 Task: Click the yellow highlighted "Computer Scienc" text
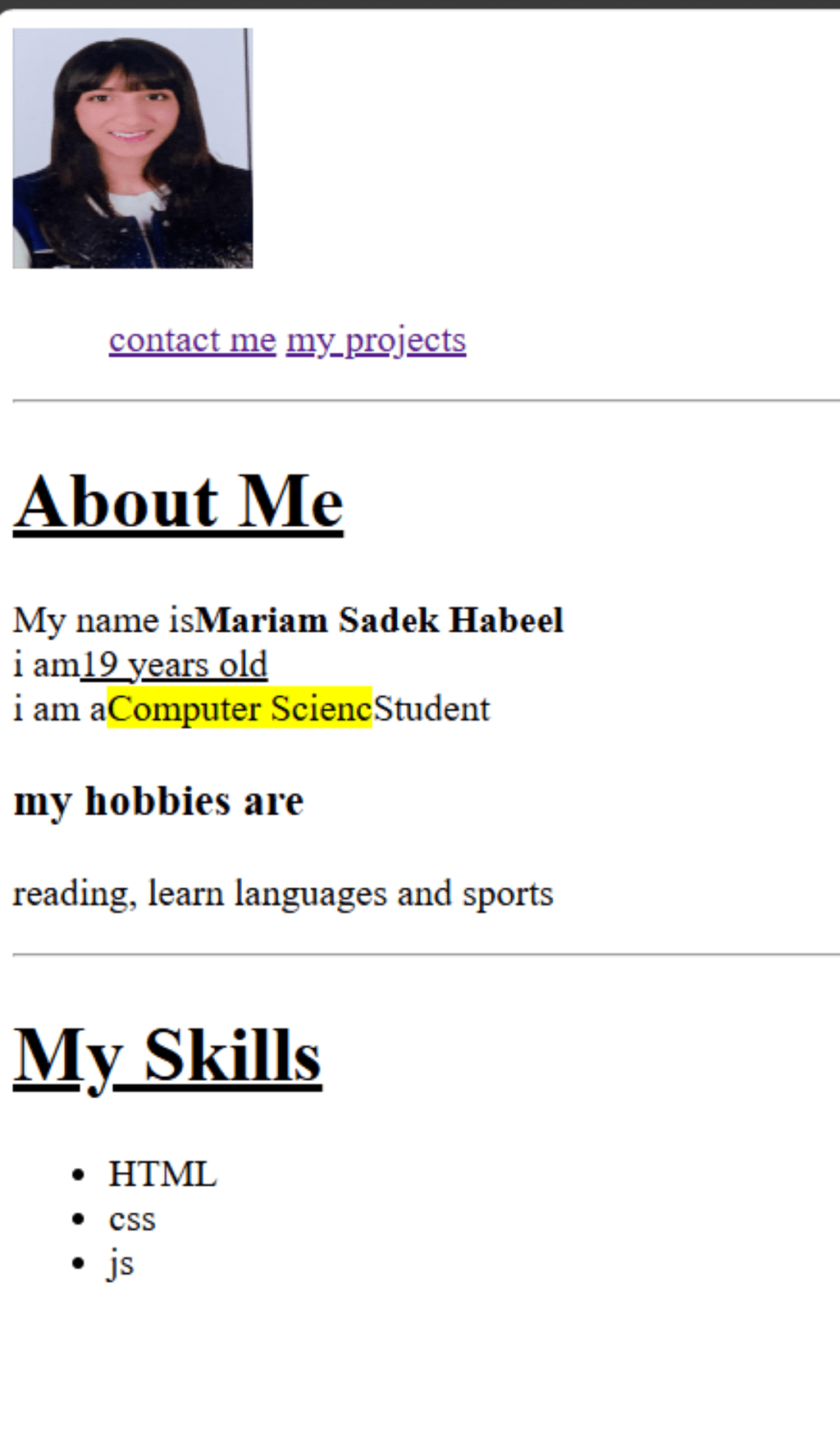coord(240,709)
